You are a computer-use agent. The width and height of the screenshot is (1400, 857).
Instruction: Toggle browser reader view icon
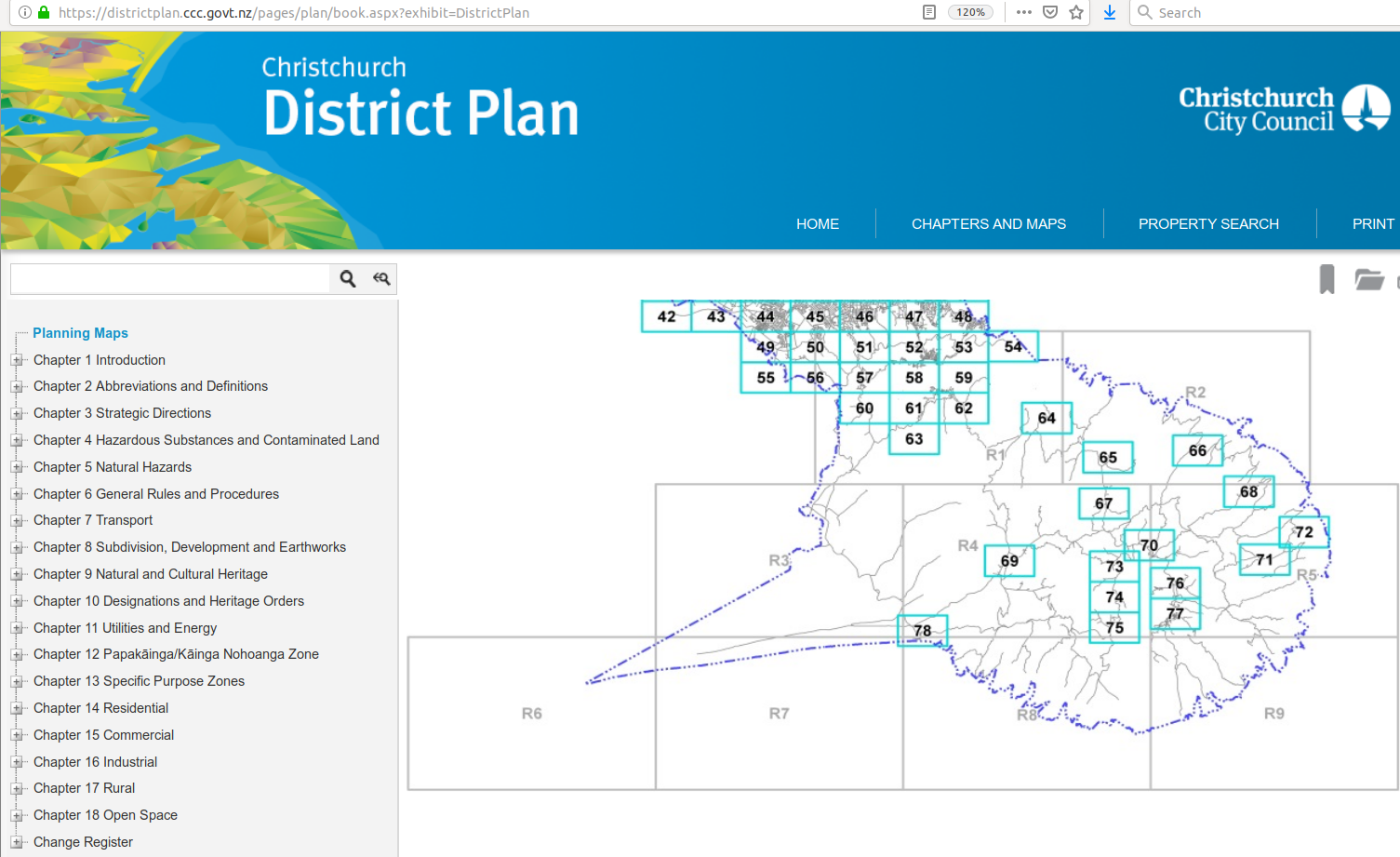[x=928, y=12]
